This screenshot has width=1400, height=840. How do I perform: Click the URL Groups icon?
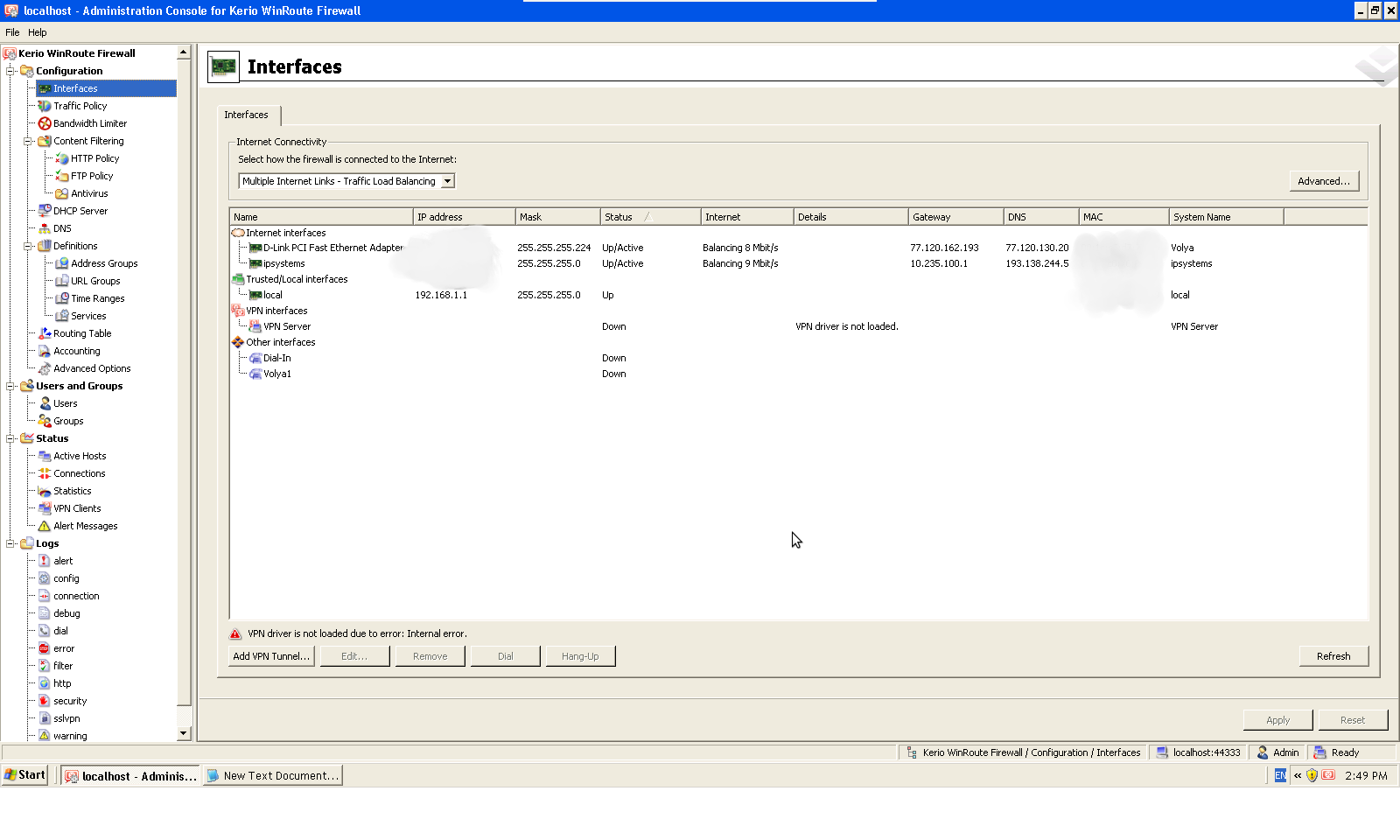point(62,281)
